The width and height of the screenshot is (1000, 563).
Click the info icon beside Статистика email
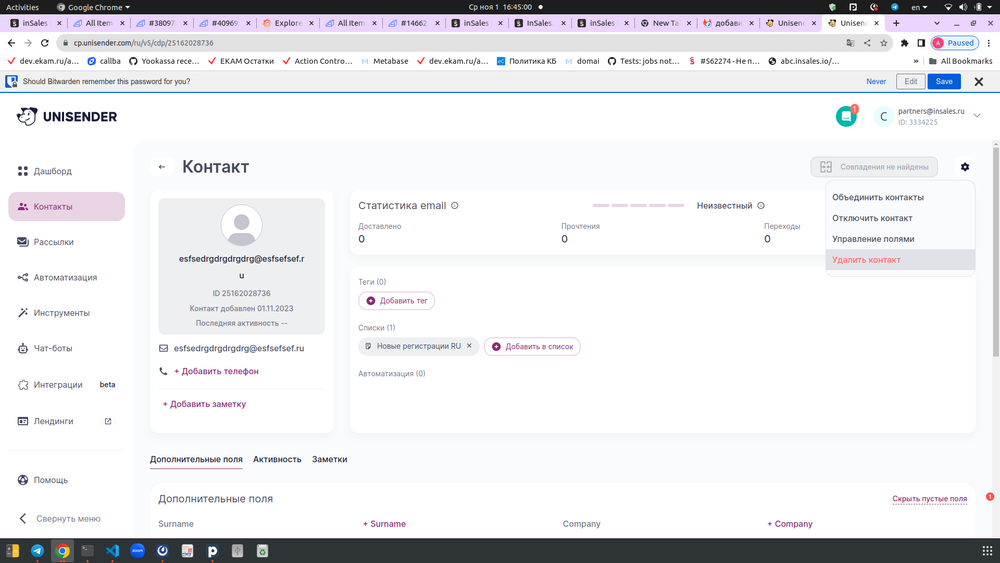[455, 206]
